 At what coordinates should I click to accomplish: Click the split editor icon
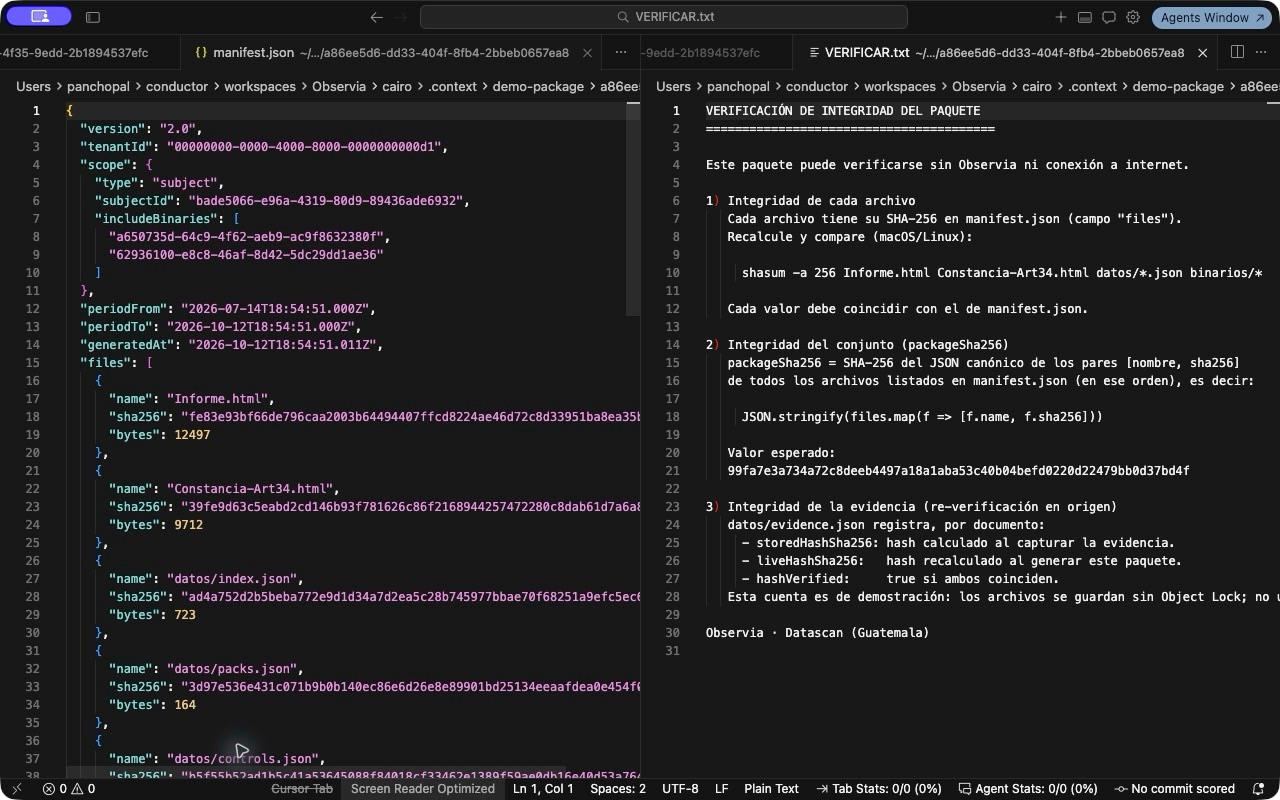tap(1237, 52)
